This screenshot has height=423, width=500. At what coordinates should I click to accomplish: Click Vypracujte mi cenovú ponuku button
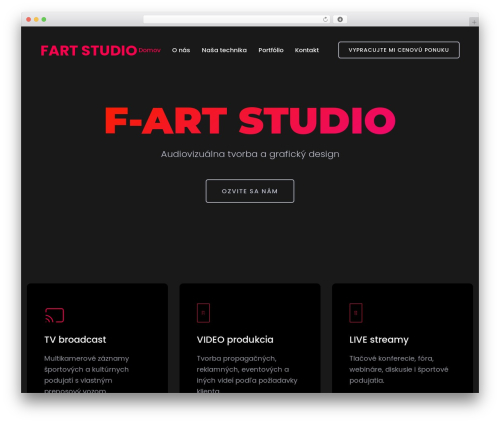pyautogui.click(x=399, y=50)
